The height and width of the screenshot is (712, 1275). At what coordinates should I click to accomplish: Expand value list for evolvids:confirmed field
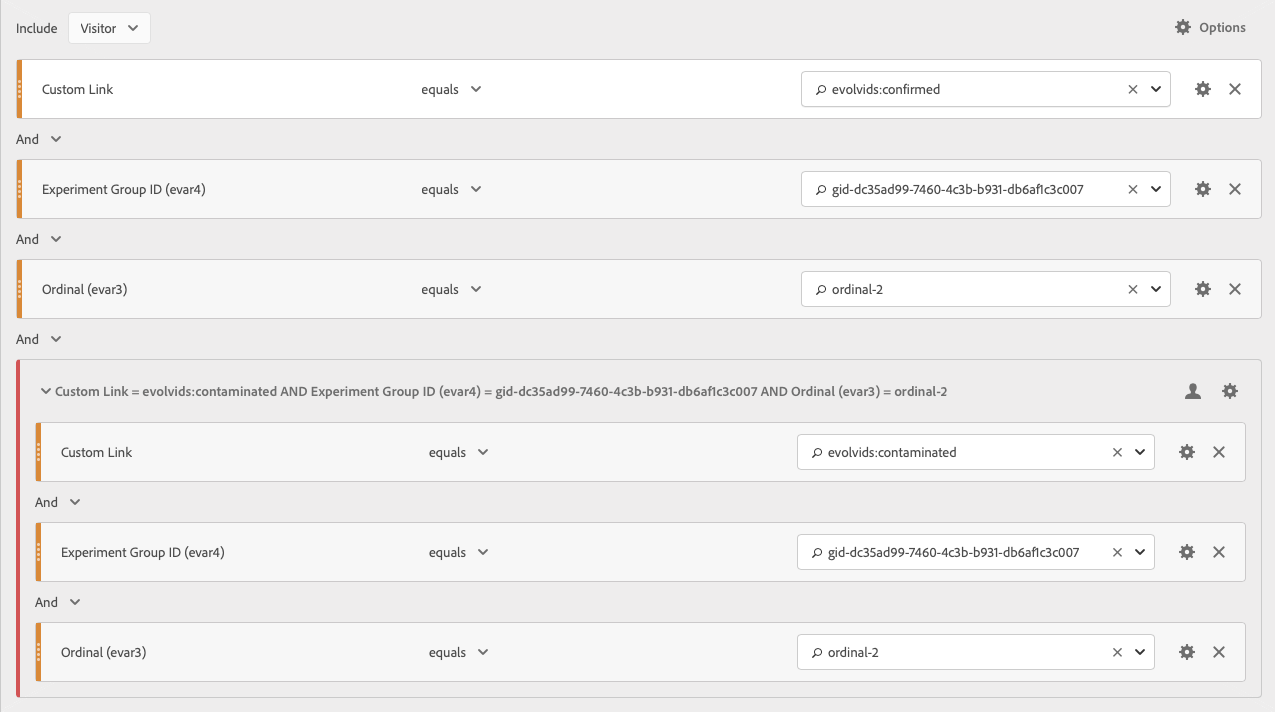click(1156, 89)
